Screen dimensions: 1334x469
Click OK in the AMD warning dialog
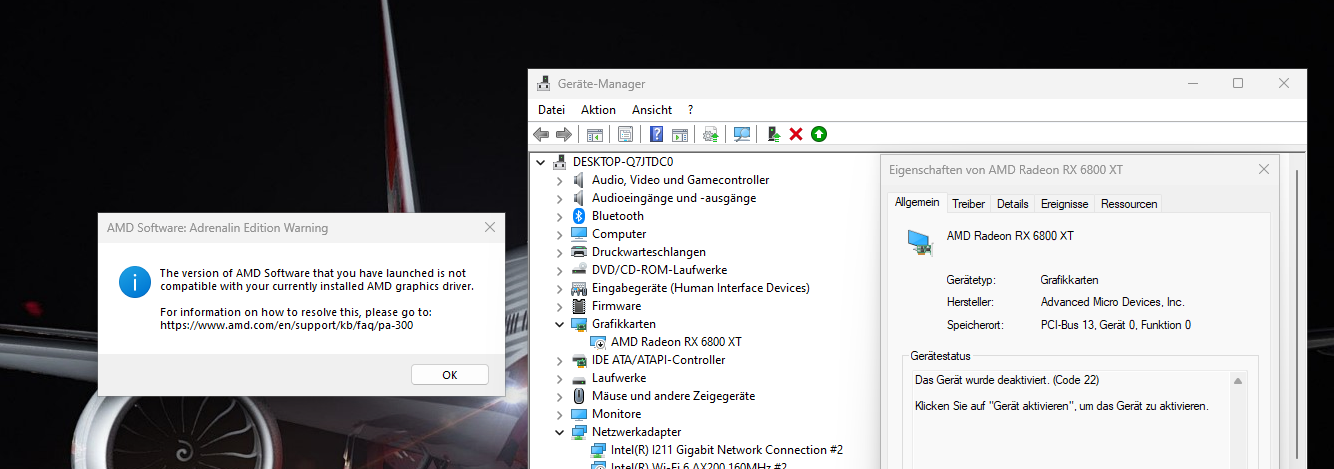450,375
